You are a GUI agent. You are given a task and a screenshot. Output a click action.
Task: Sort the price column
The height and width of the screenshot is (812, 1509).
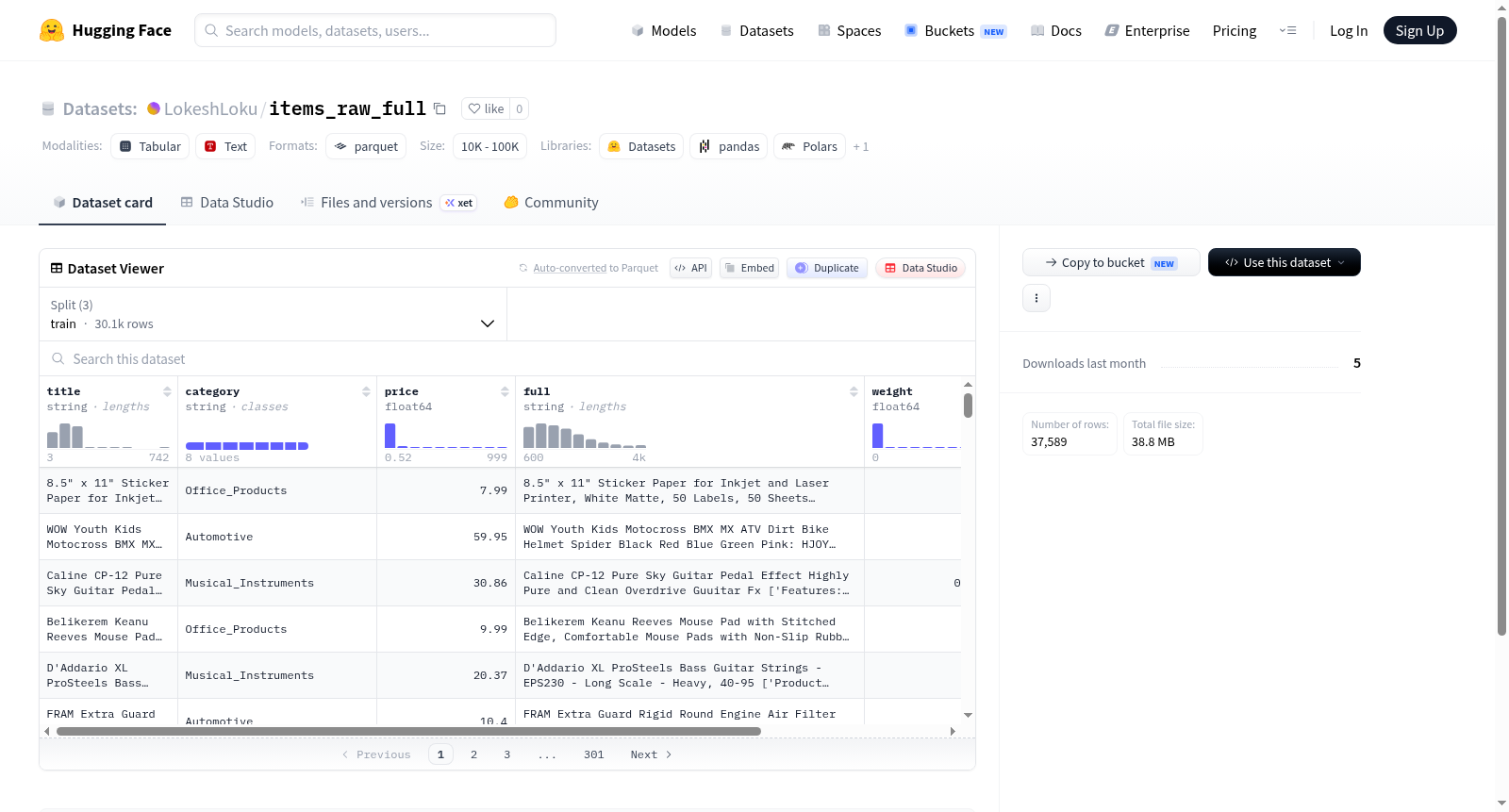coord(505,391)
